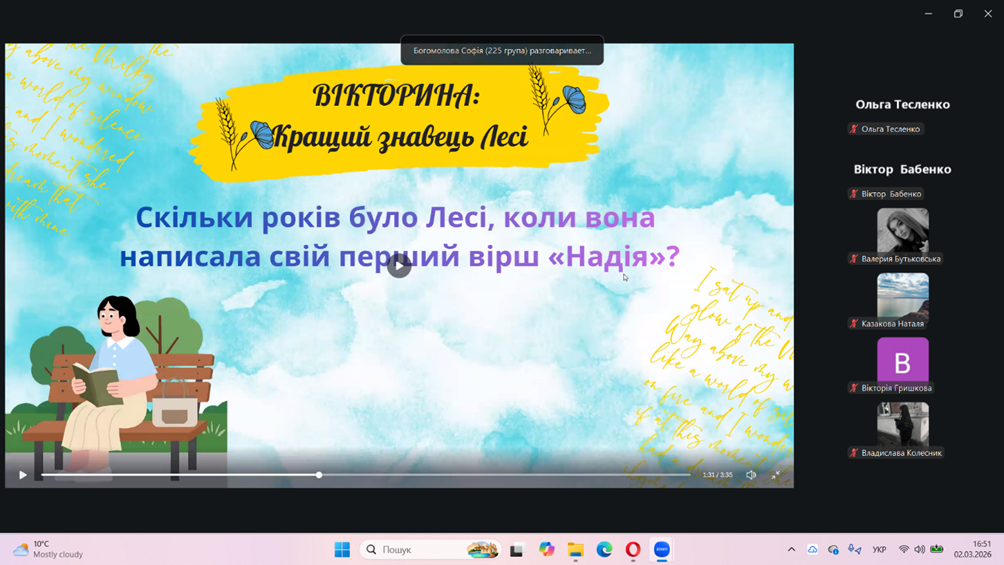This screenshot has width=1004, height=565.
Task: Click the muted mic icon beside Ольга Тесленко
Action: (854, 129)
